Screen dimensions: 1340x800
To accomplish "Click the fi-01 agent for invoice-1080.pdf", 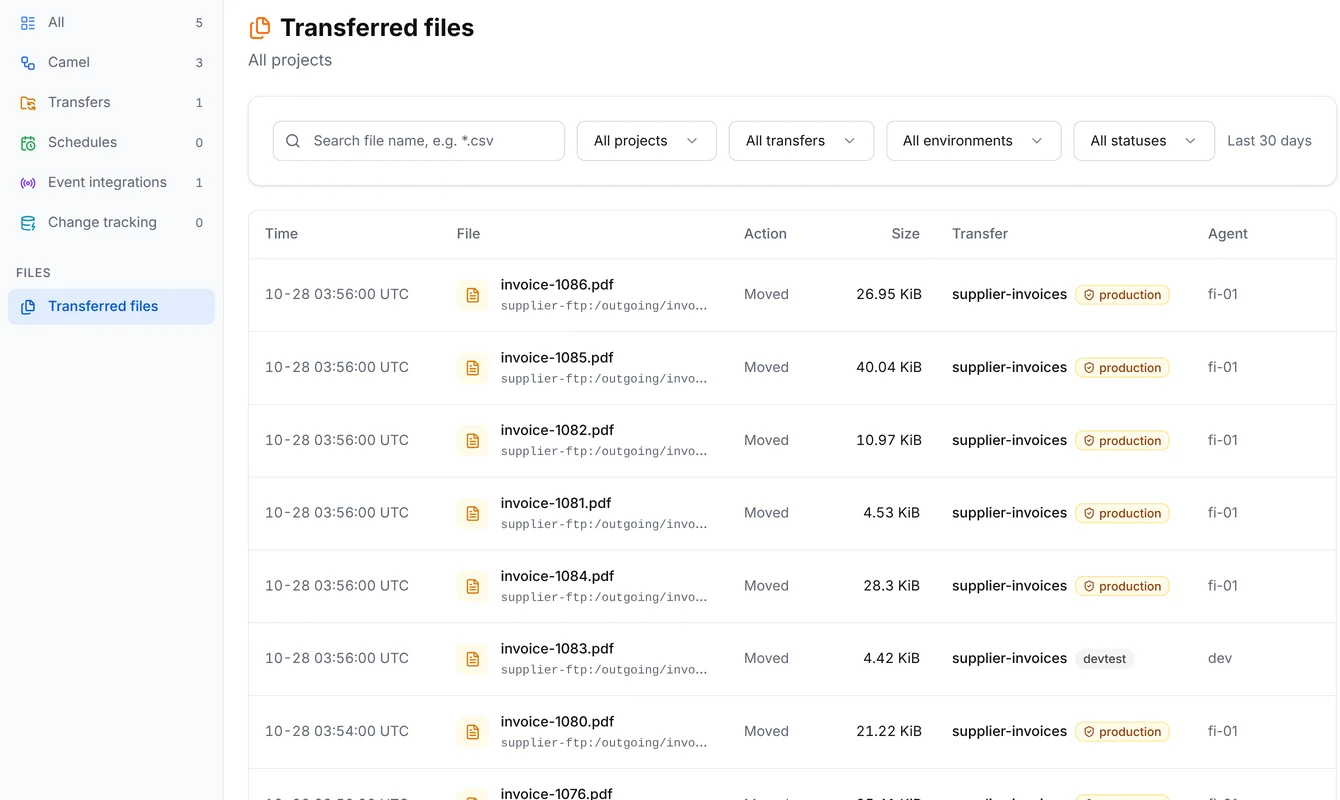I will pyautogui.click(x=1223, y=731).
